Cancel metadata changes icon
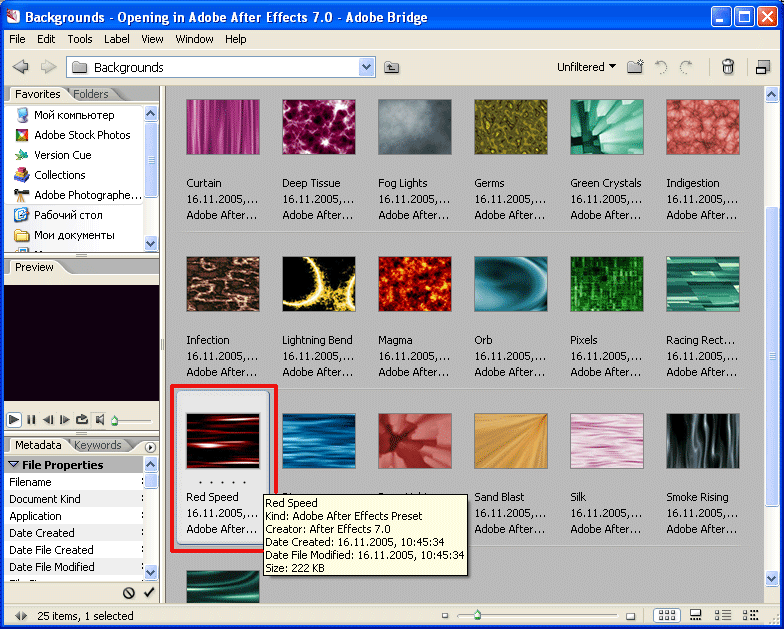 [x=129, y=593]
